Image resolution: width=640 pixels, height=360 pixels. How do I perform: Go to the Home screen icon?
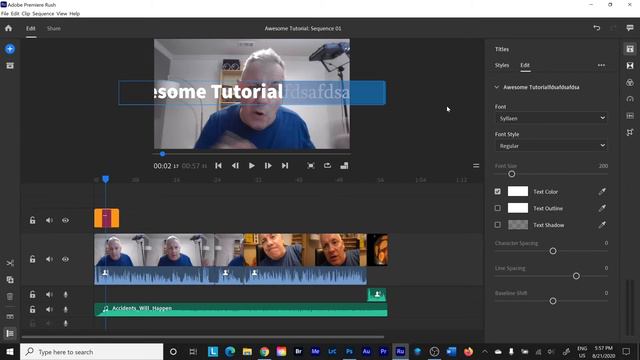(9, 28)
